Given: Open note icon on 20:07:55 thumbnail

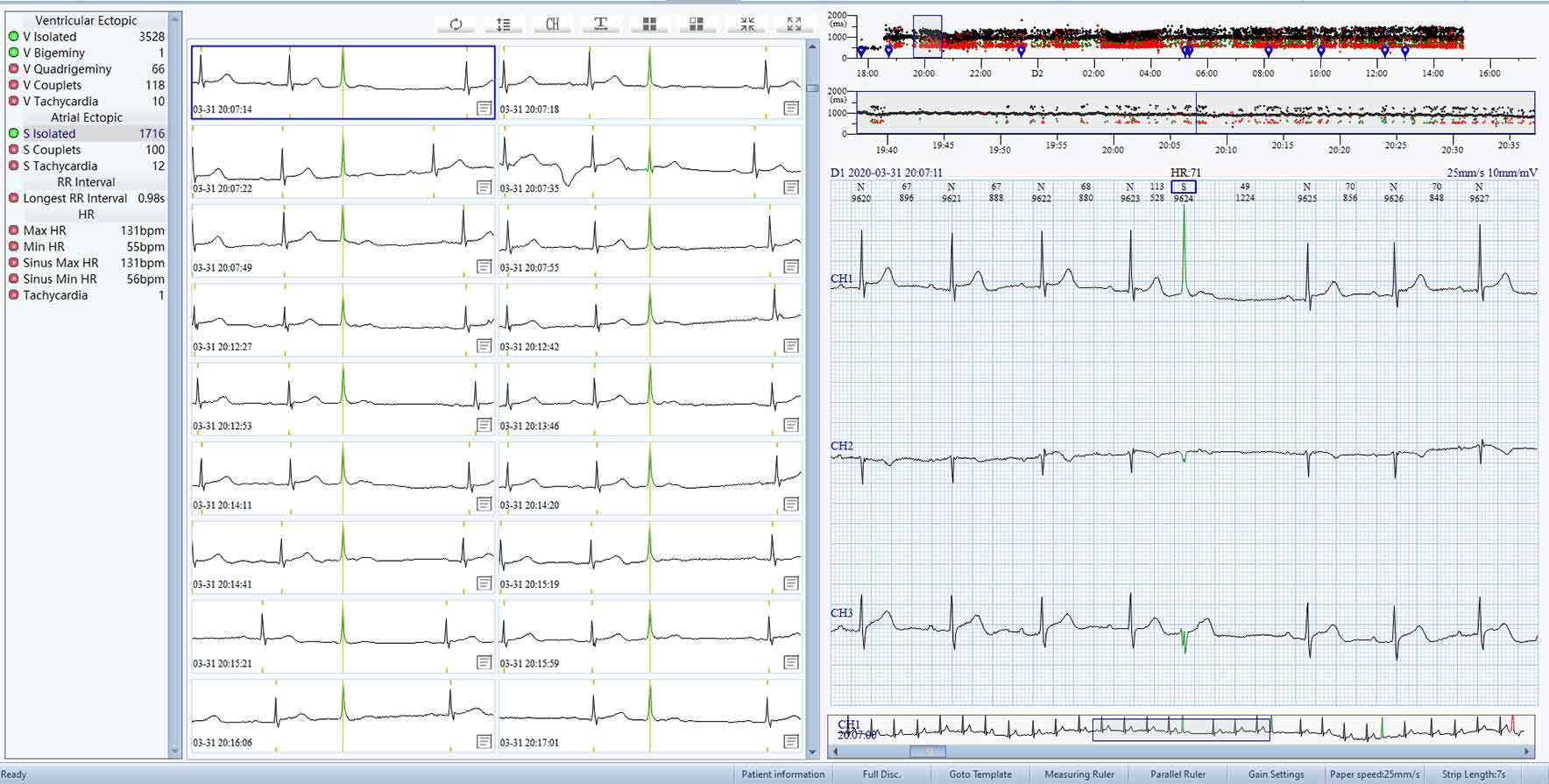Looking at the screenshot, I should tap(791, 266).
